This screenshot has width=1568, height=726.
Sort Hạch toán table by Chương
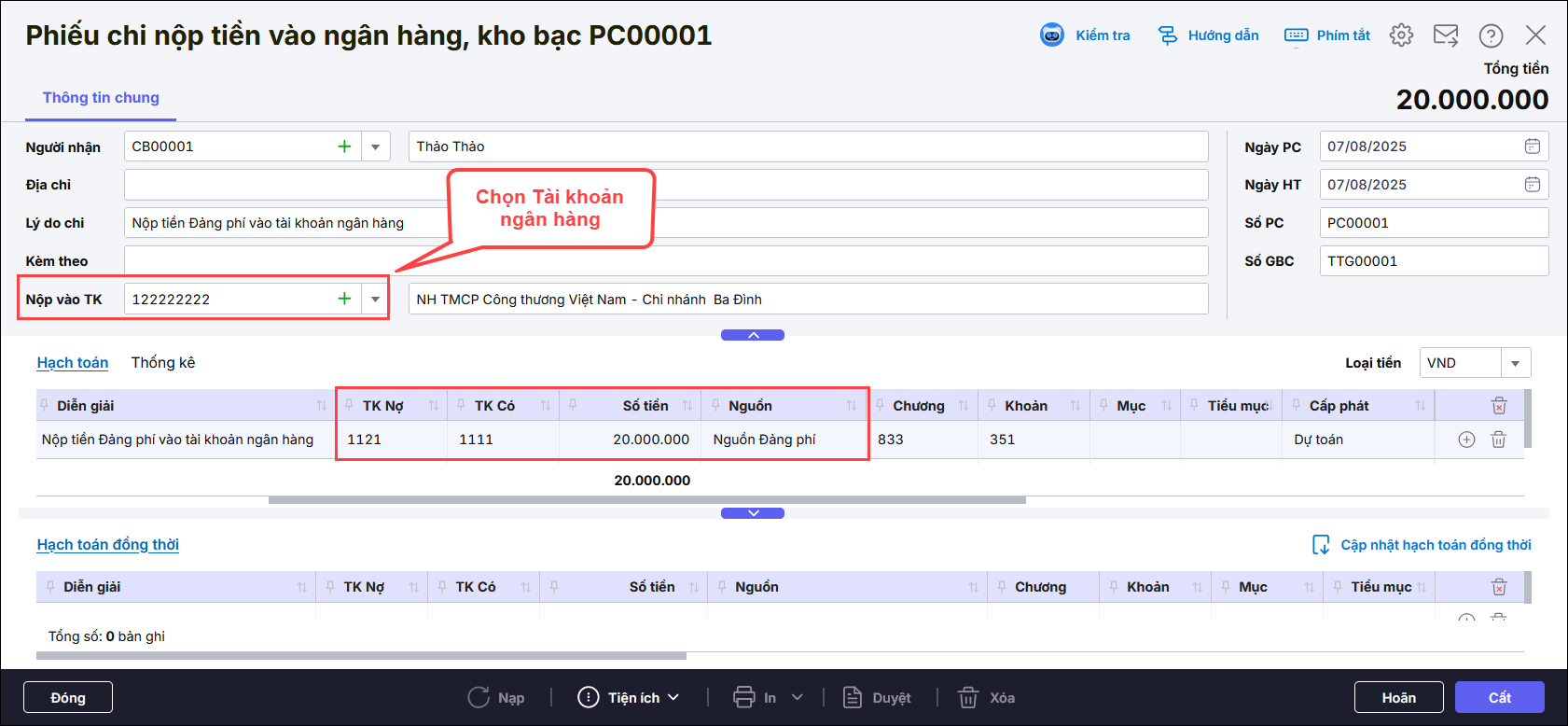(964, 406)
